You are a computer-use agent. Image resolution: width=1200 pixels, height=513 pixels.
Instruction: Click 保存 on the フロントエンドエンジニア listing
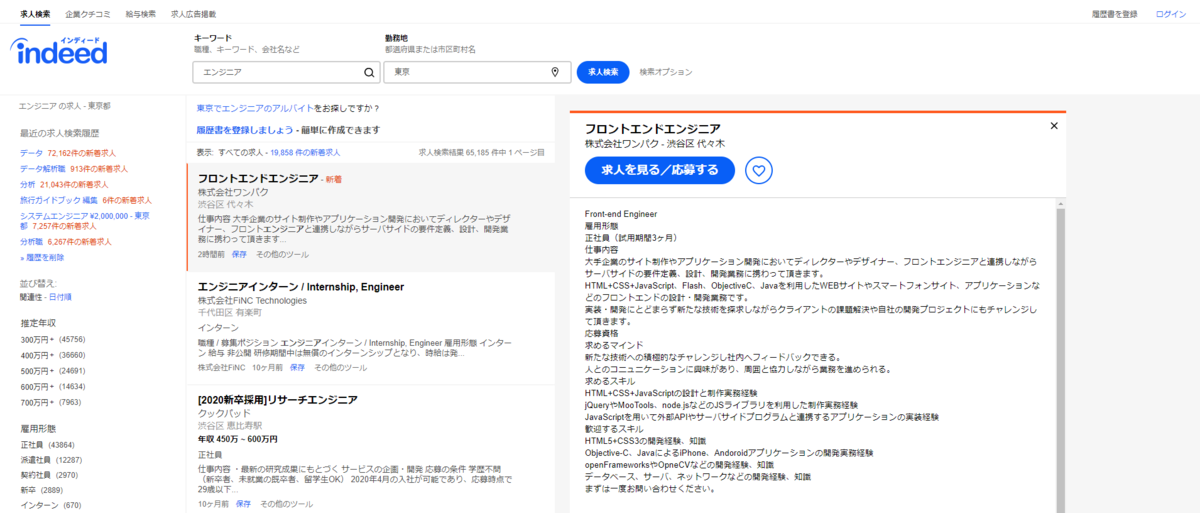pyautogui.click(x=239, y=255)
